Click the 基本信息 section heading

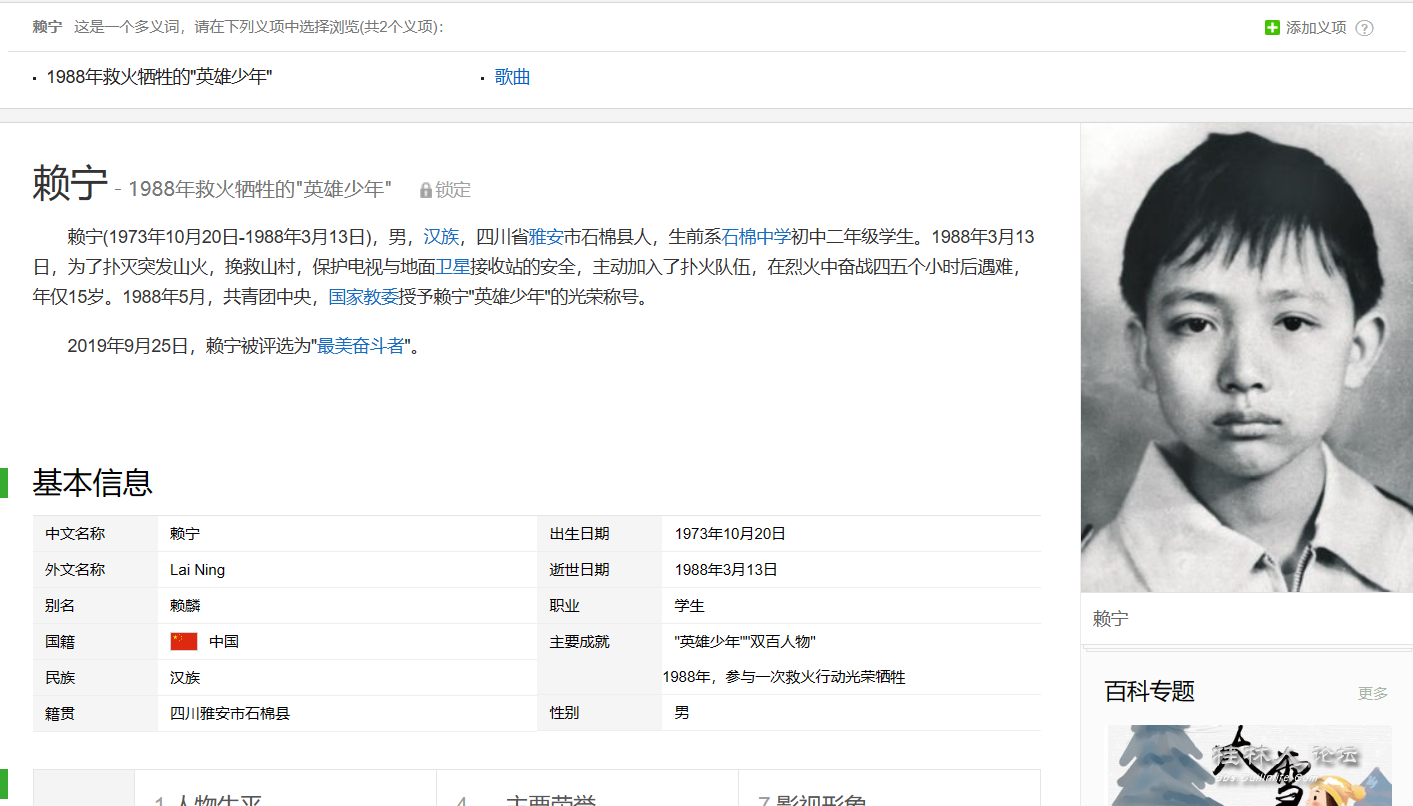click(x=93, y=482)
